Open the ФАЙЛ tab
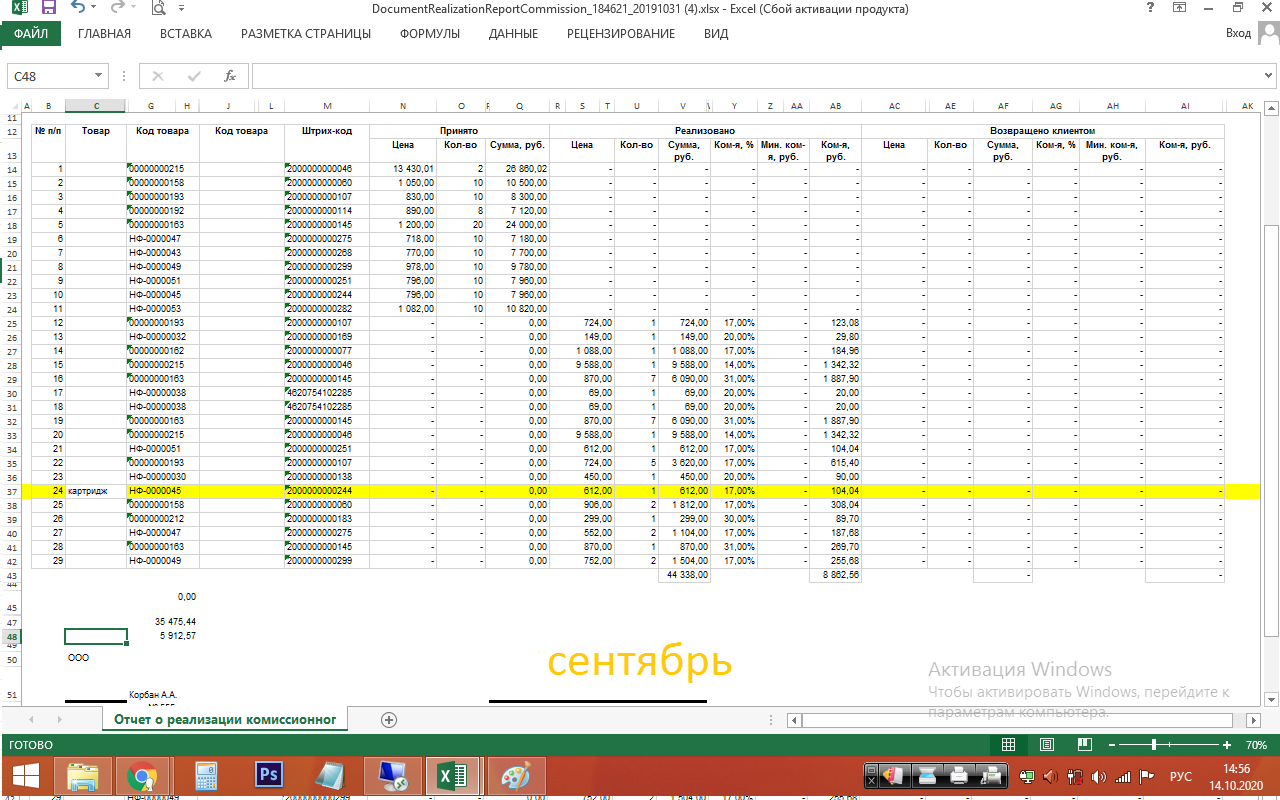 point(31,33)
